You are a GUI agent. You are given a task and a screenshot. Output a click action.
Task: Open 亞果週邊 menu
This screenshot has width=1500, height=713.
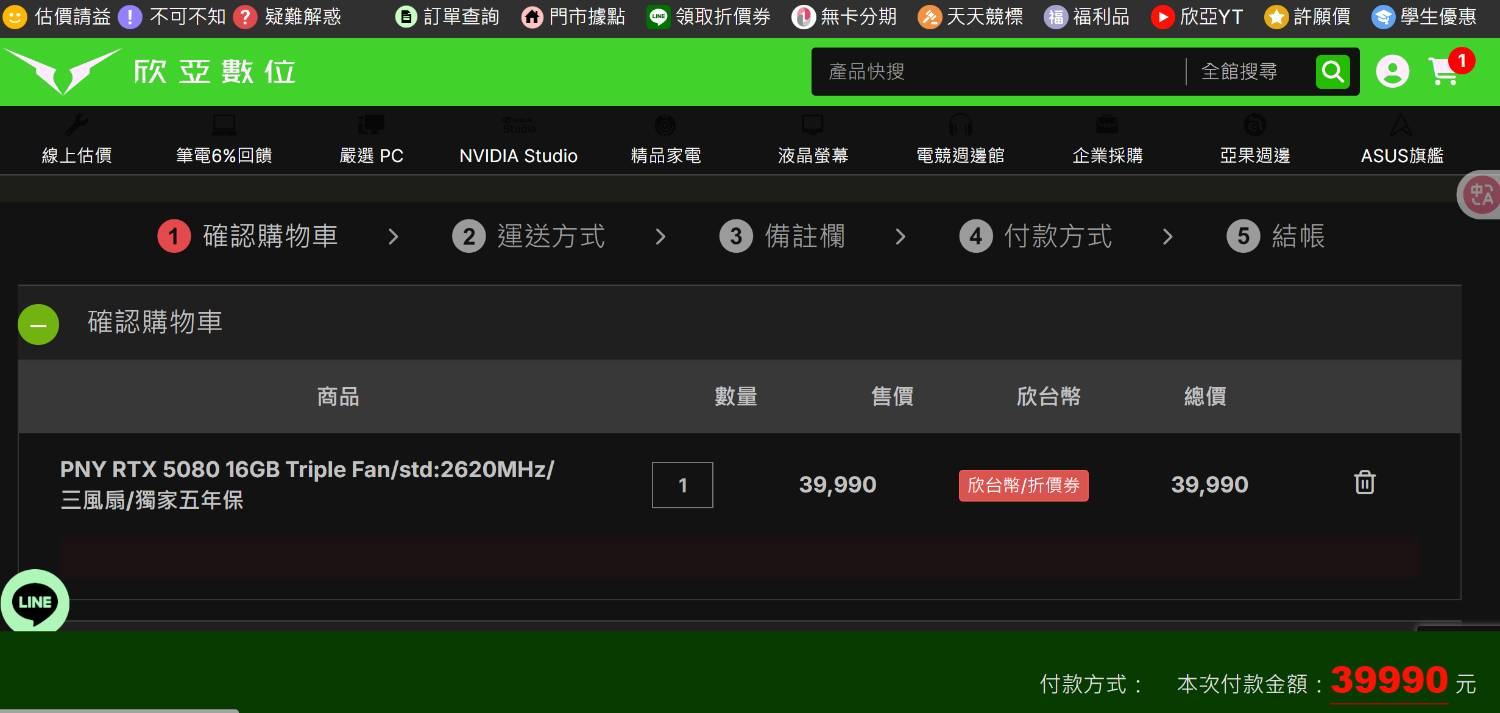point(1255,140)
